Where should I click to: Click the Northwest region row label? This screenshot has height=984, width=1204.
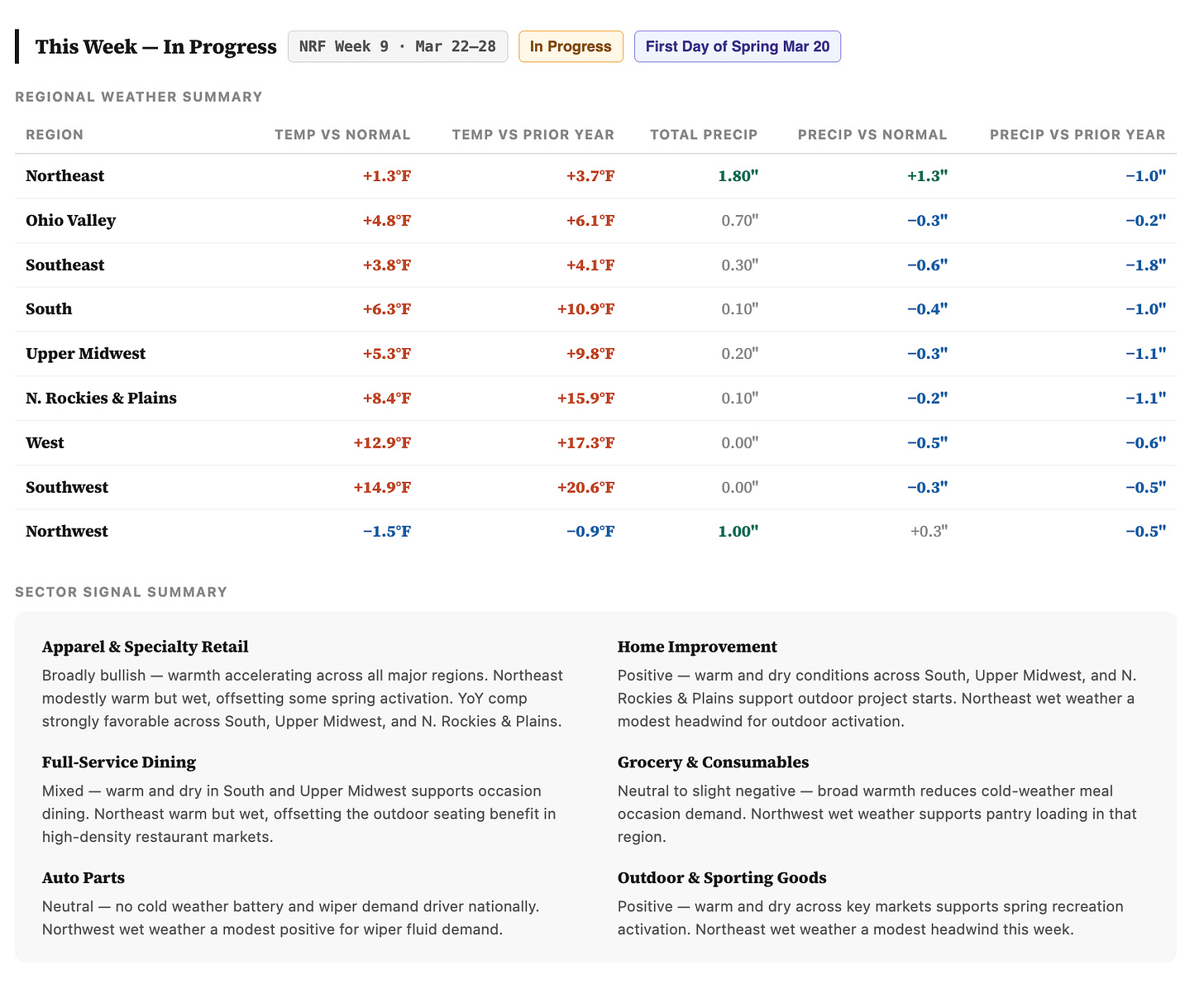(x=67, y=532)
